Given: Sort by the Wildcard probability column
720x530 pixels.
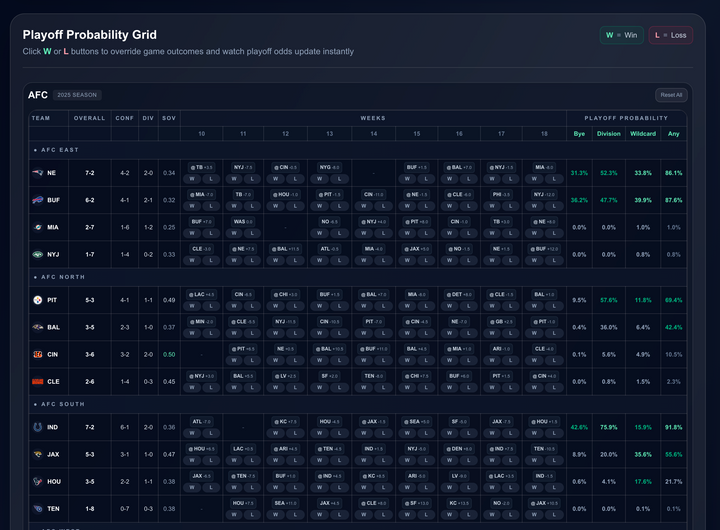Looking at the screenshot, I should pyautogui.click(x=643, y=133).
